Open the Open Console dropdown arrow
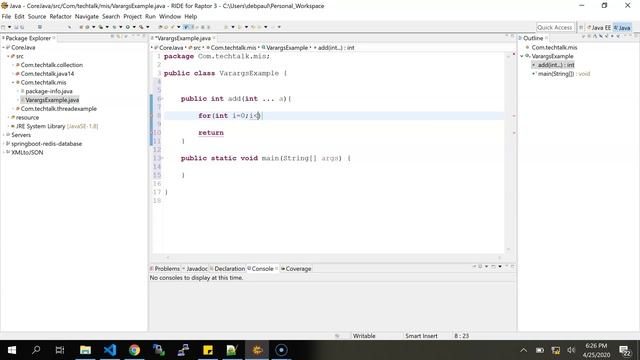The width and height of the screenshot is (640, 360). click(500, 267)
